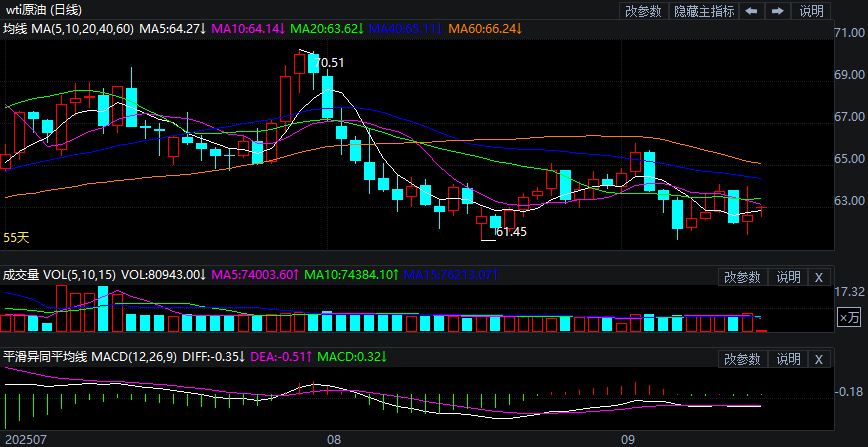Click the right arrow navigation icon

(777, 11)
